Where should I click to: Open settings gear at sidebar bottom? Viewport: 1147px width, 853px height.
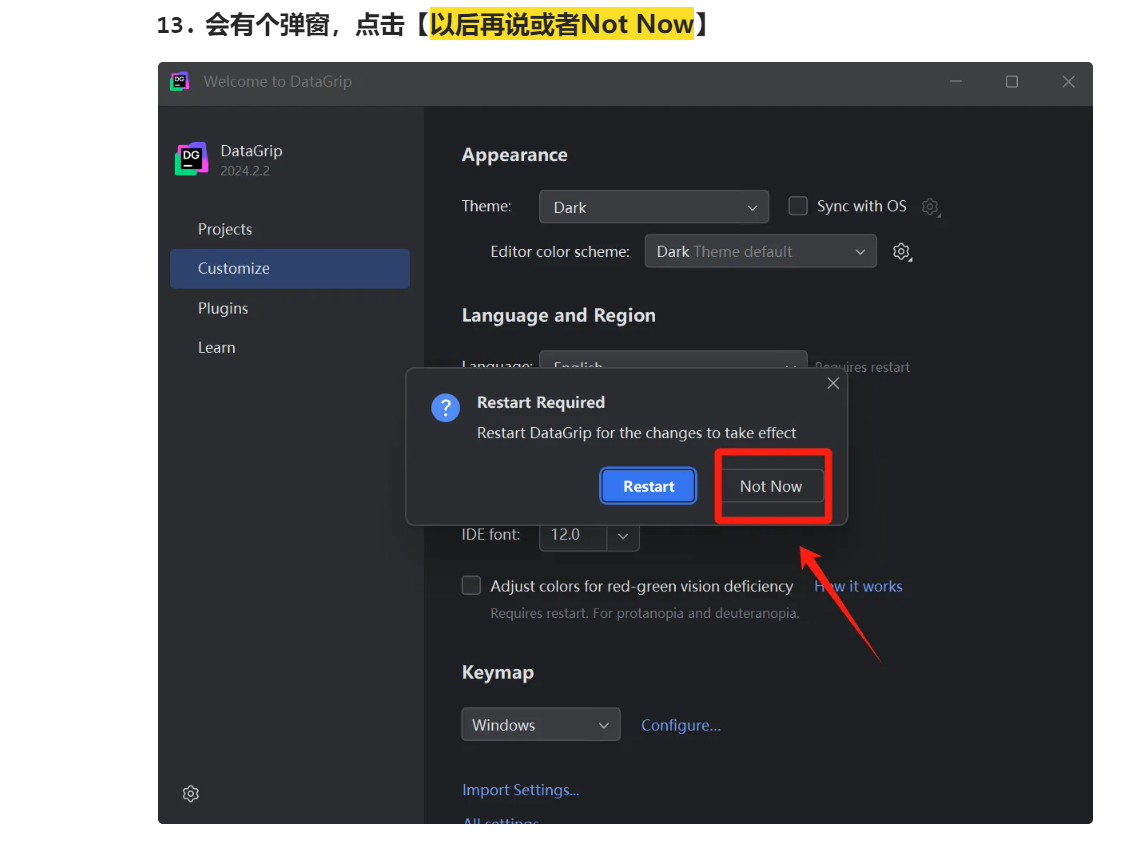click(x=191, y=794)
